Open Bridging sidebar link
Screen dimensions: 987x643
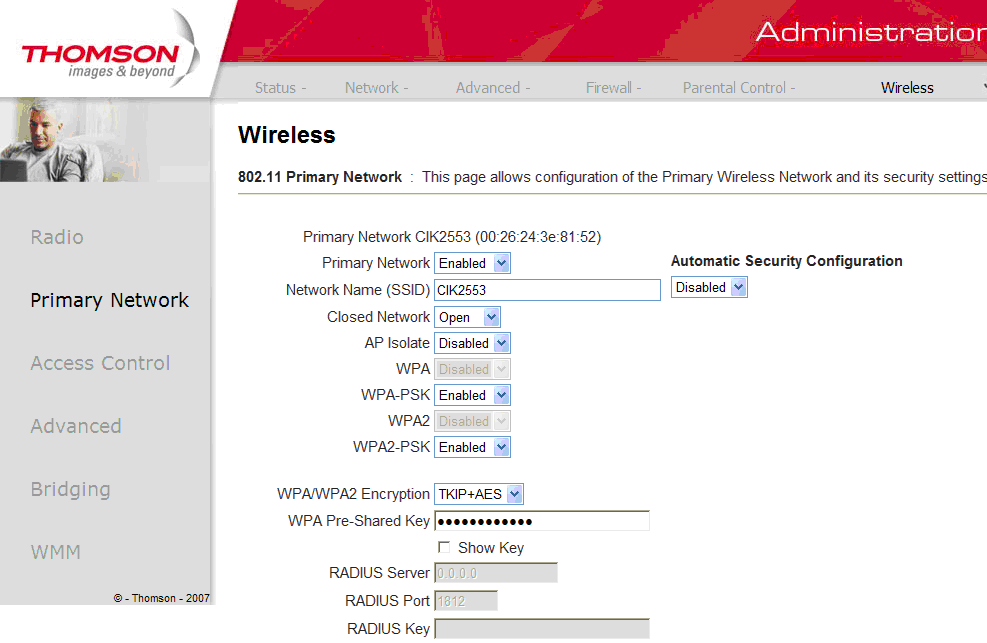pyautogui.click(x=70, y=489)
